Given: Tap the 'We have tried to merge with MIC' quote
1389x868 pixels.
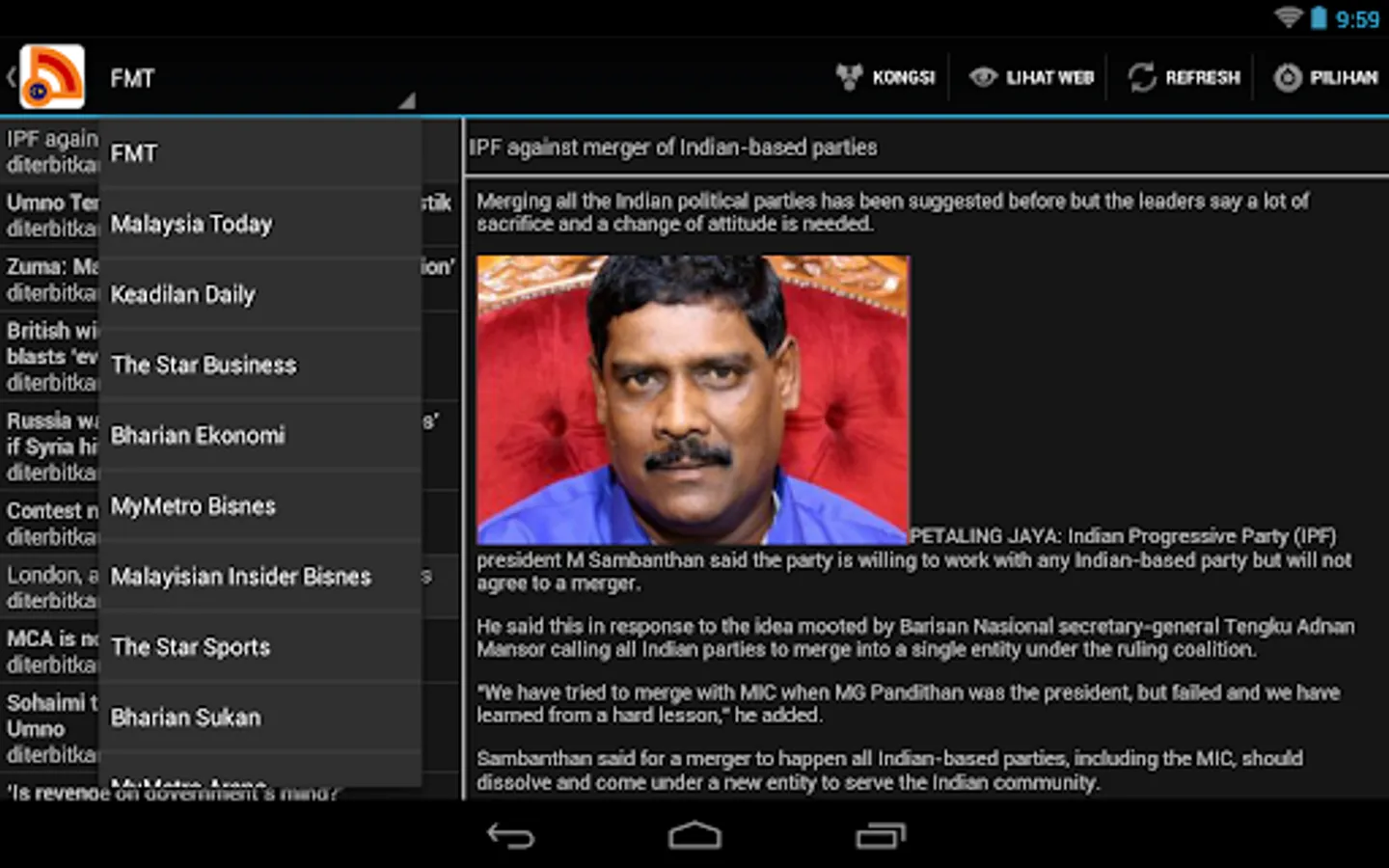Looking at the screenshot, I should (908, 703).
